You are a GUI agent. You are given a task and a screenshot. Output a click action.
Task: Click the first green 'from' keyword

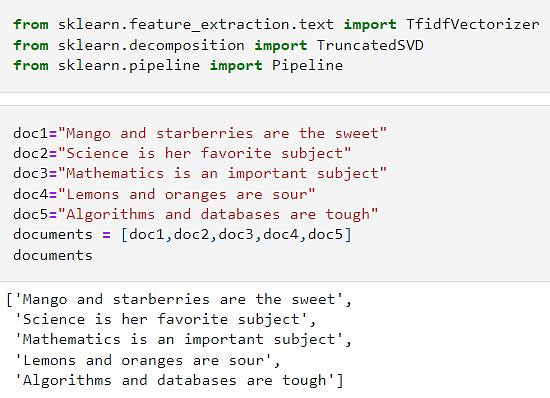click(31, 25)
